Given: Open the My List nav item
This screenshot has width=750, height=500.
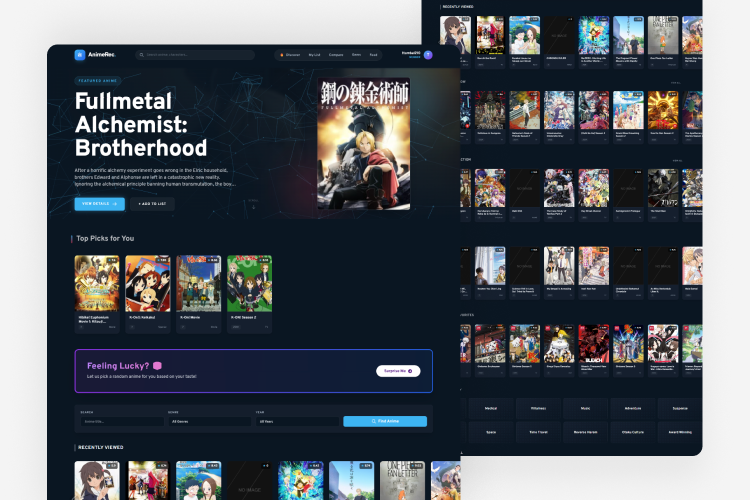Looking at the screenshot, I should [x=314, y=55].
